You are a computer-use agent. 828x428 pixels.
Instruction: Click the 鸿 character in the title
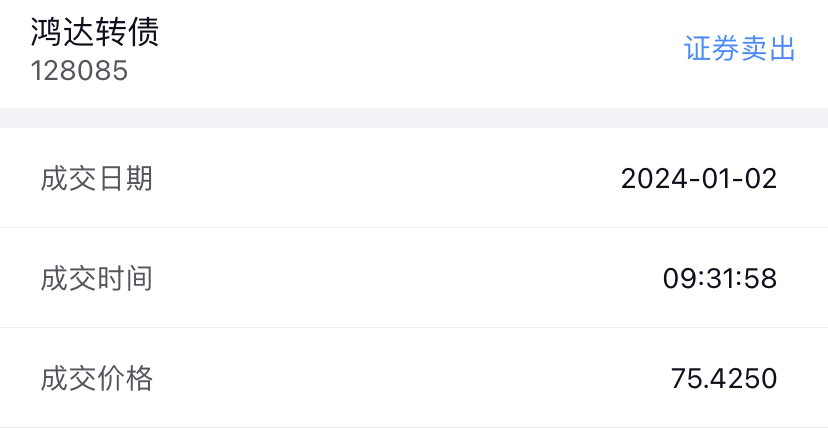coord(46,32)
